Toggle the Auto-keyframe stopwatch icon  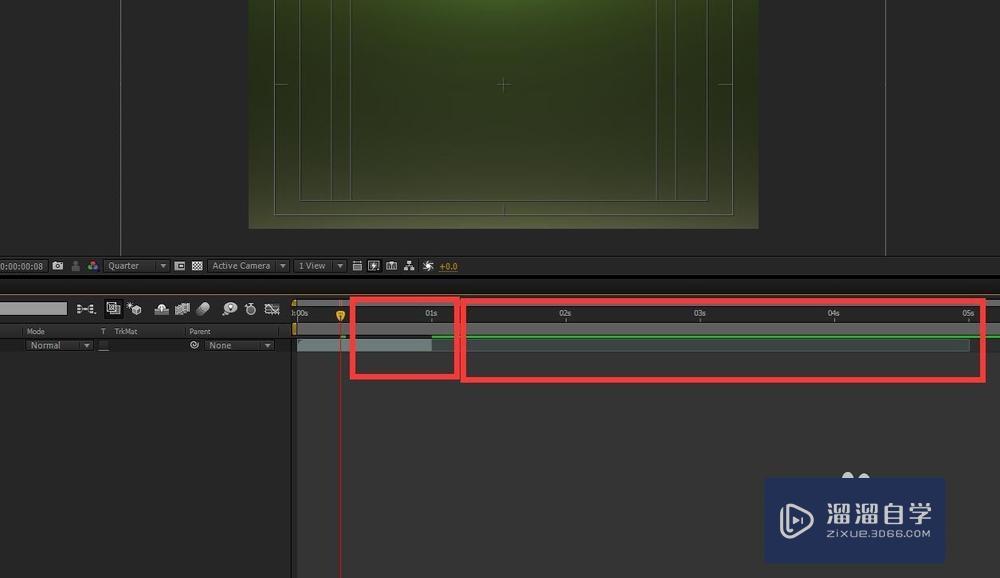tap(251, 309)
